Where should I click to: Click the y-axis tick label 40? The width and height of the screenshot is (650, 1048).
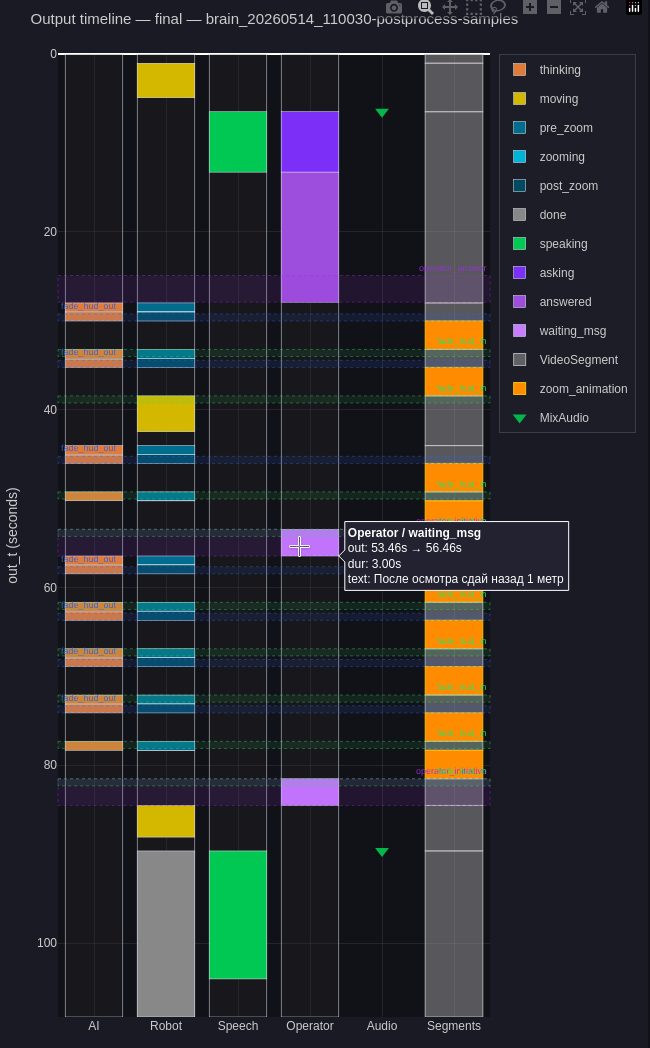[50, 410]
